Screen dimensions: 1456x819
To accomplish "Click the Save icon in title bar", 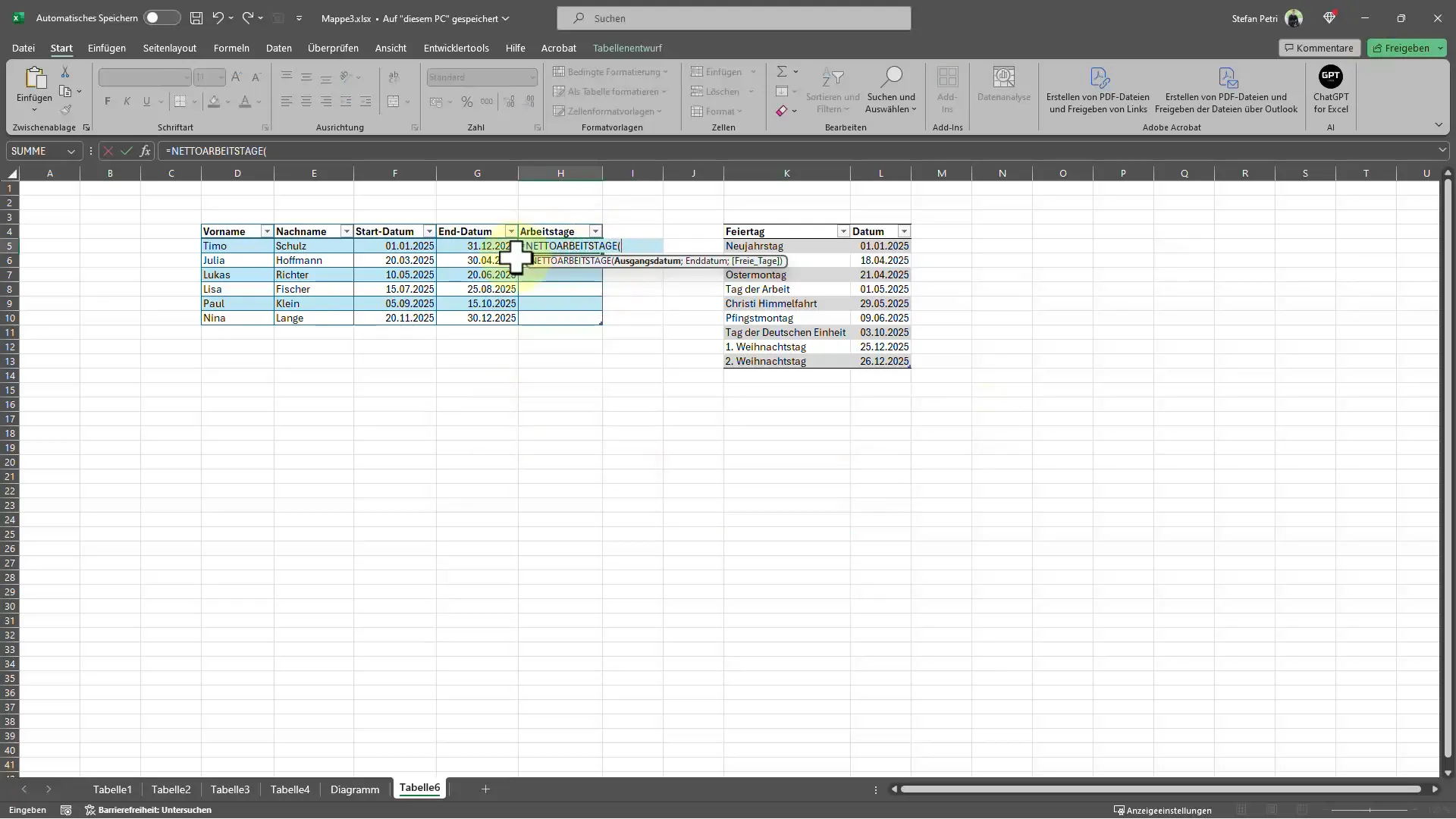I will pos(196,17).
